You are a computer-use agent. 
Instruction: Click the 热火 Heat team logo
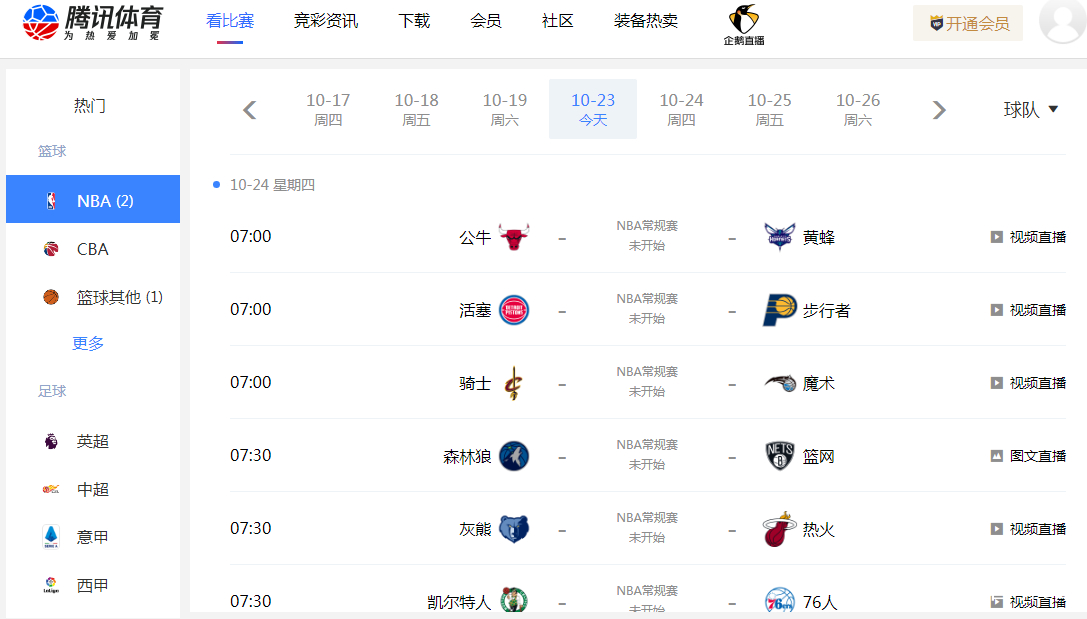tap(780, 530)
